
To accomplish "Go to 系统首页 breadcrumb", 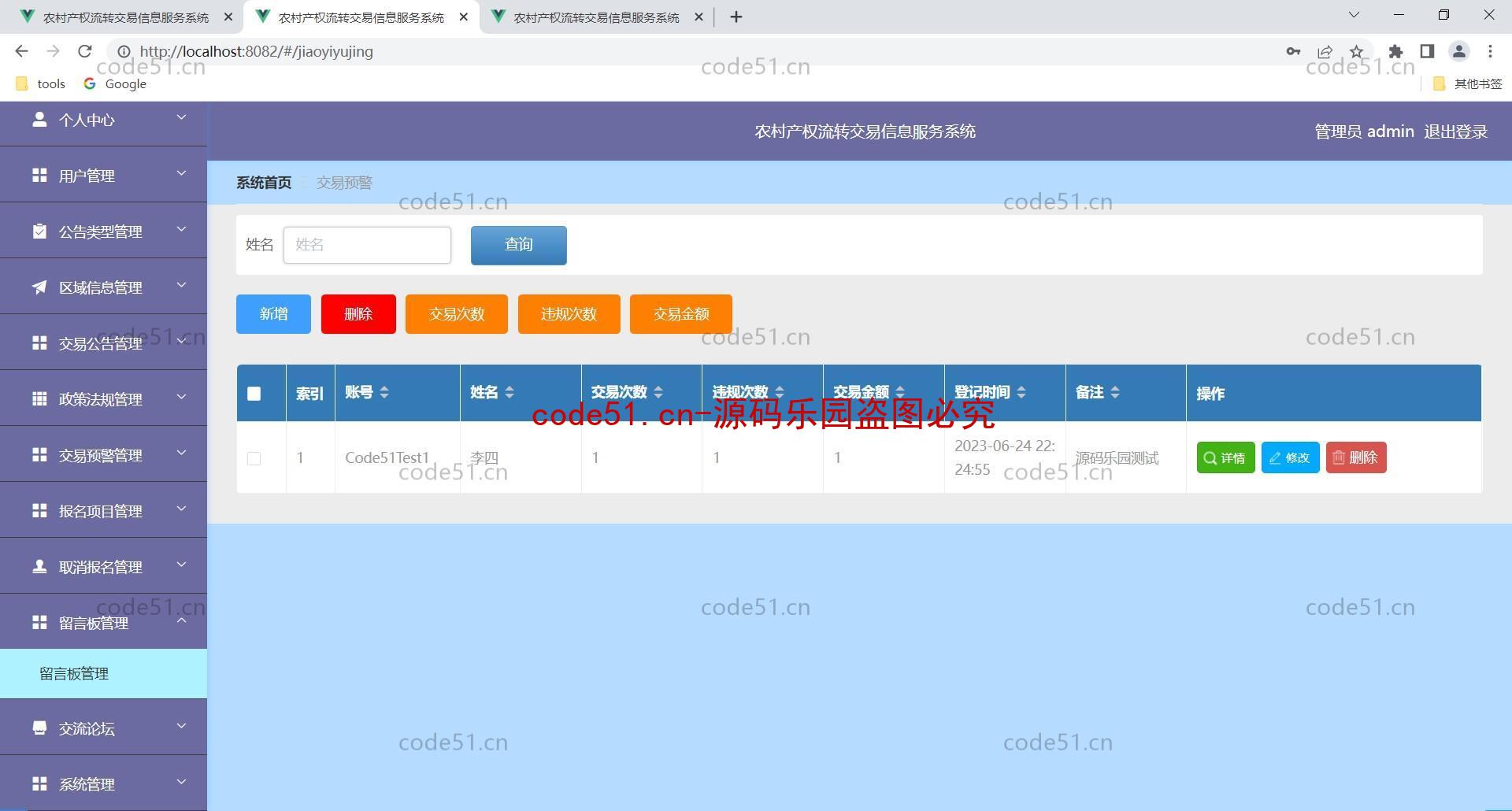I will [264, 183].
